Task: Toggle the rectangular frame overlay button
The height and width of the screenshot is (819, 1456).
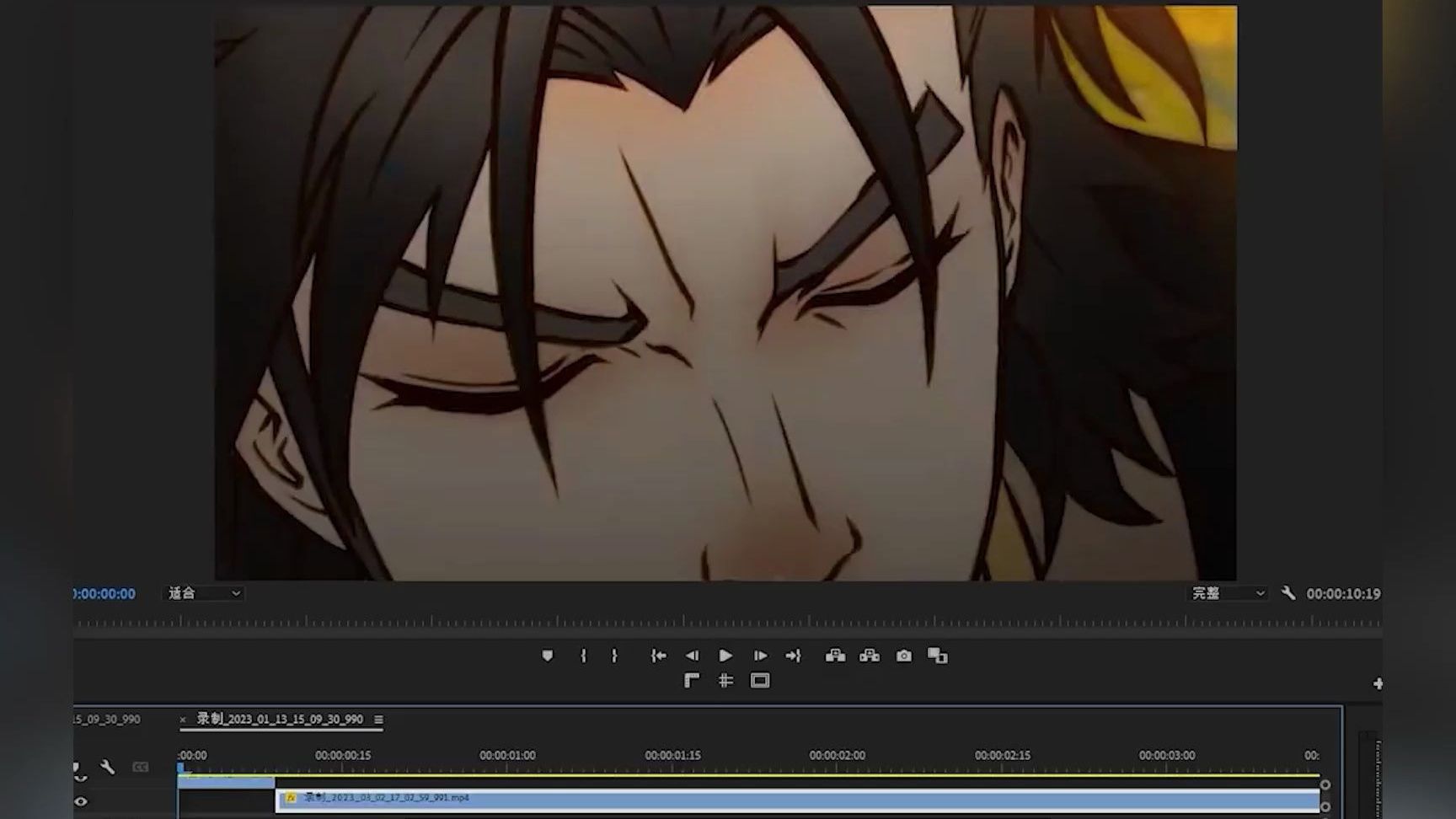Action: 760,681
